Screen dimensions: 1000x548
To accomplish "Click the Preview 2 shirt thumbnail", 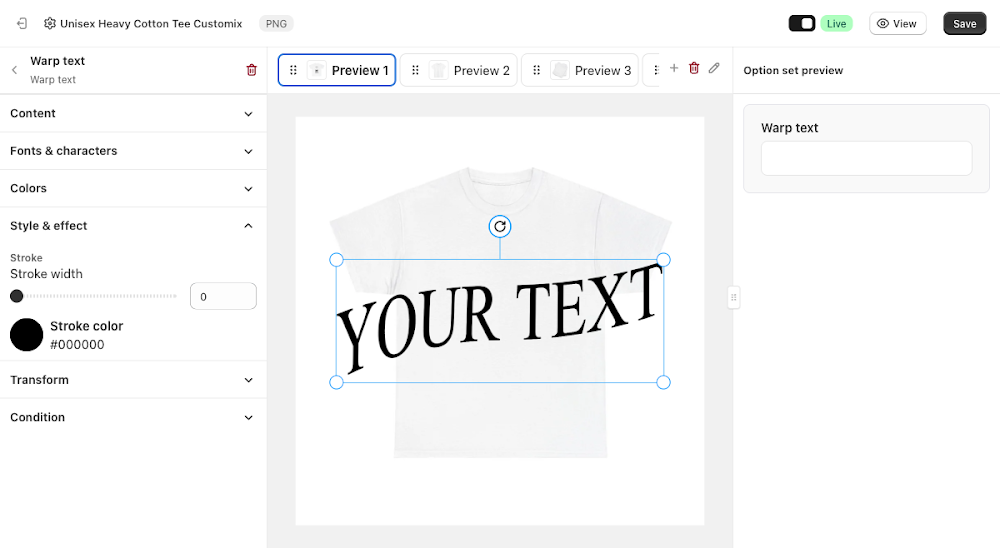I will tap(438, 70).
